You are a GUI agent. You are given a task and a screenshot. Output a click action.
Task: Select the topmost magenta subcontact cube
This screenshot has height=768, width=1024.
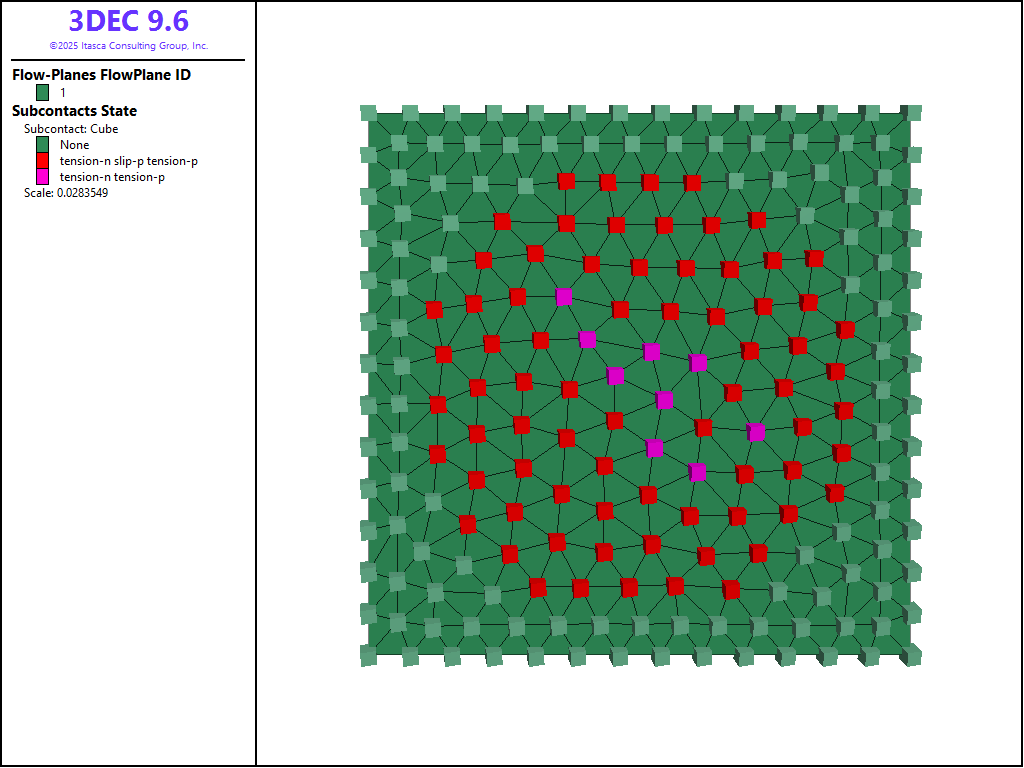(564, 296)
